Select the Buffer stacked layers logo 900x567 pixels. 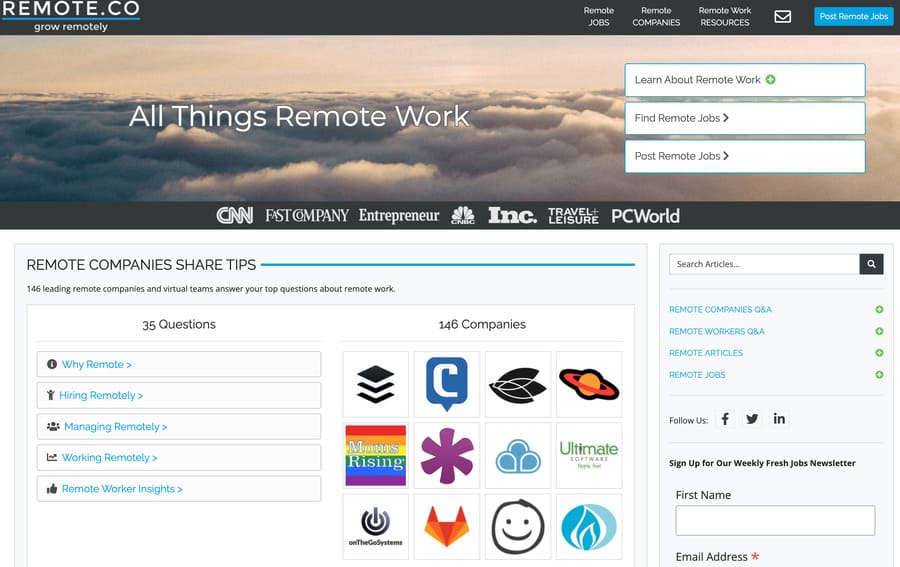point(376,384)
